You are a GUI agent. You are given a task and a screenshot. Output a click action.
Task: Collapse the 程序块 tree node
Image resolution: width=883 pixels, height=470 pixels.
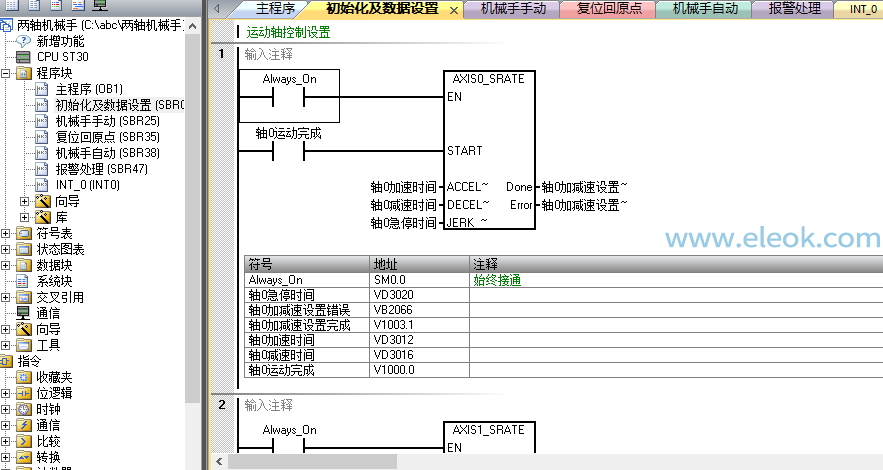[6, 73]
